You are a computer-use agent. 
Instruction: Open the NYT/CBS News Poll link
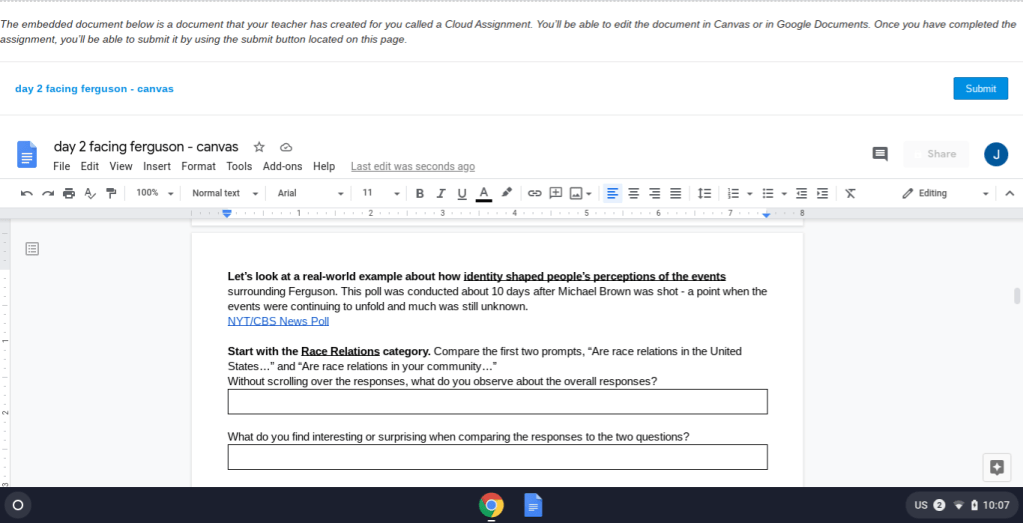click(x=278, y=321)
